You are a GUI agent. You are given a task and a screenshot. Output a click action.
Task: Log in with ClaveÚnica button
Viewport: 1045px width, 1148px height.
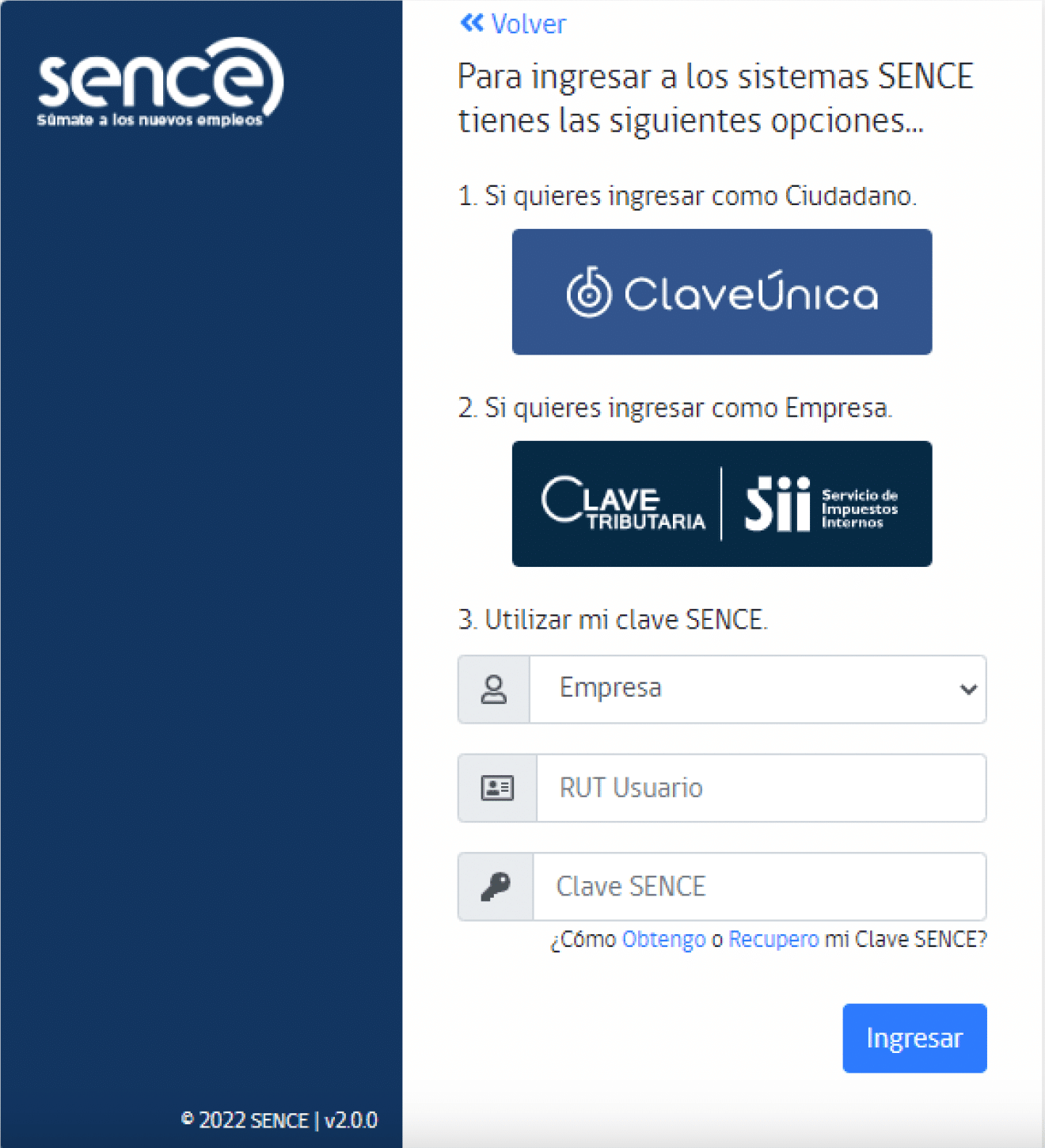tap(722, 292)
